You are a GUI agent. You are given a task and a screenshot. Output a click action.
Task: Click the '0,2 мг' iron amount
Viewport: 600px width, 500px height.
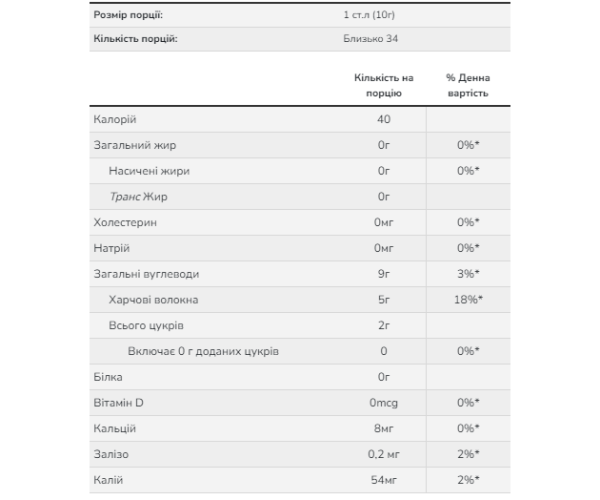coord(383,455)
